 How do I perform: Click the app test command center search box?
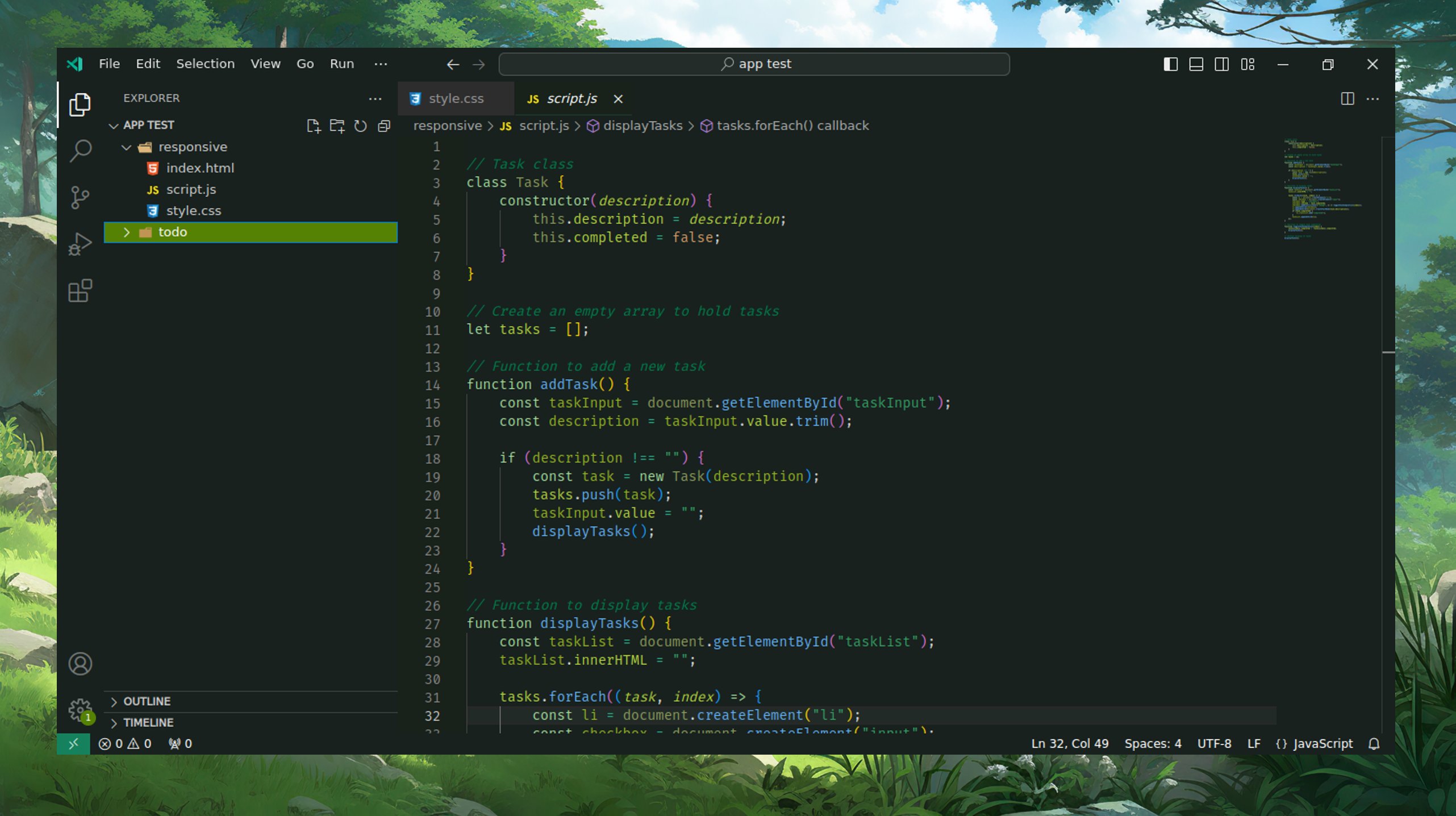[754, 64]
